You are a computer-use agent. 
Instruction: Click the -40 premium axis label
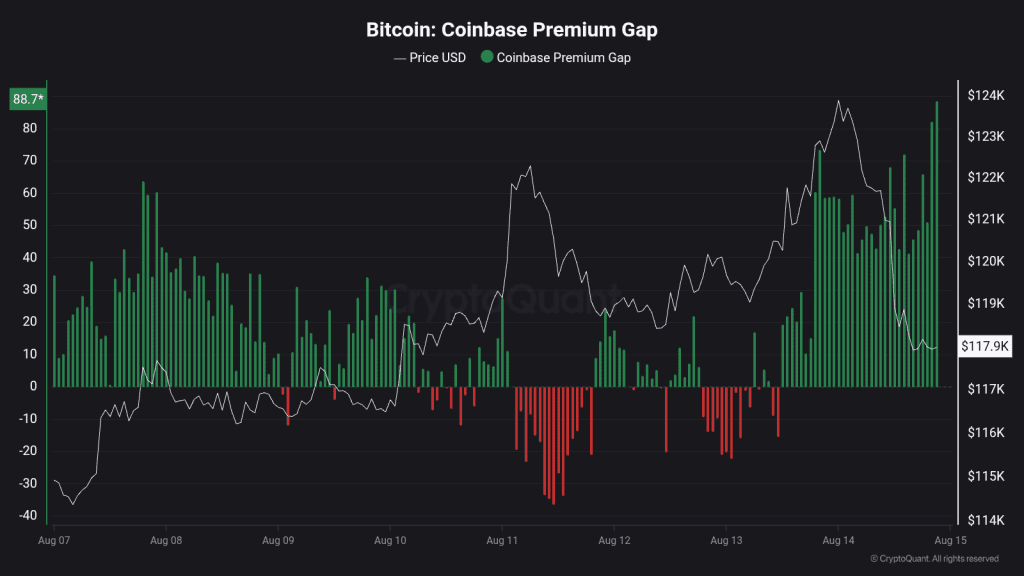[27, 515]
